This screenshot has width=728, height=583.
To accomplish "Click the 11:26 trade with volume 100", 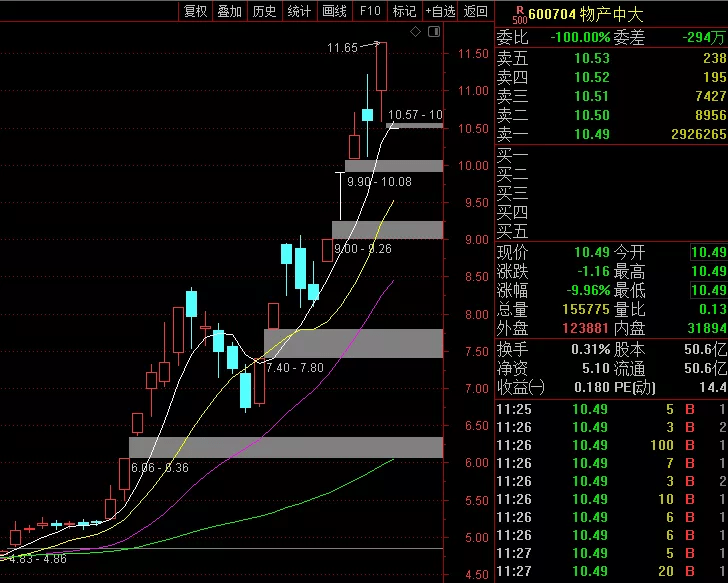I will (x=611, y=445).
